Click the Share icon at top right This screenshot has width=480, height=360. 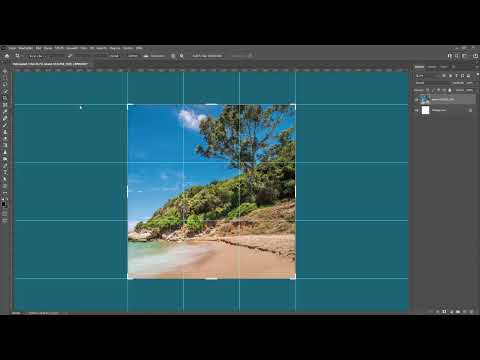tap(476, 56)
